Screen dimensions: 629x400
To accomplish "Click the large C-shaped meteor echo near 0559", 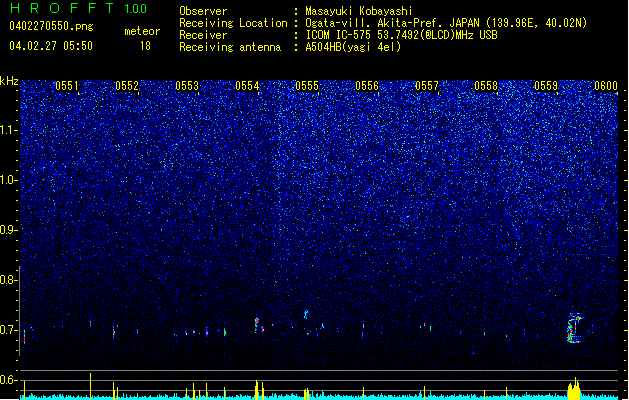I will pos(574,329).
